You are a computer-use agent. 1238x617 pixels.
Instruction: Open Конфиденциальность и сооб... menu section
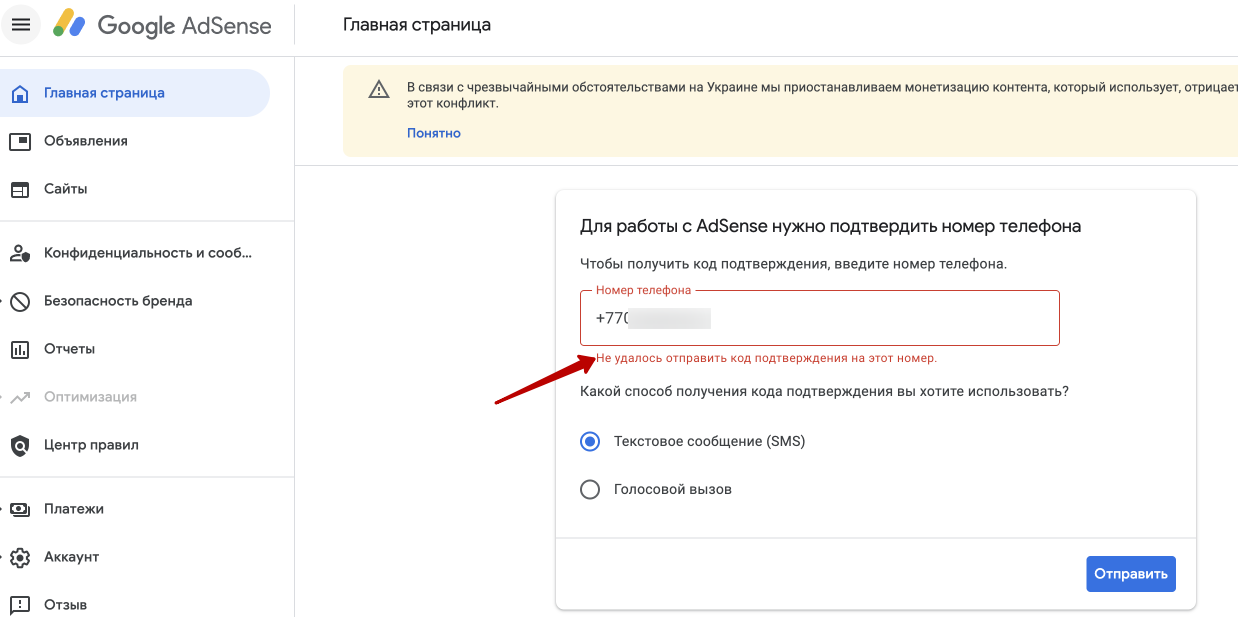(x=147, y=253)
